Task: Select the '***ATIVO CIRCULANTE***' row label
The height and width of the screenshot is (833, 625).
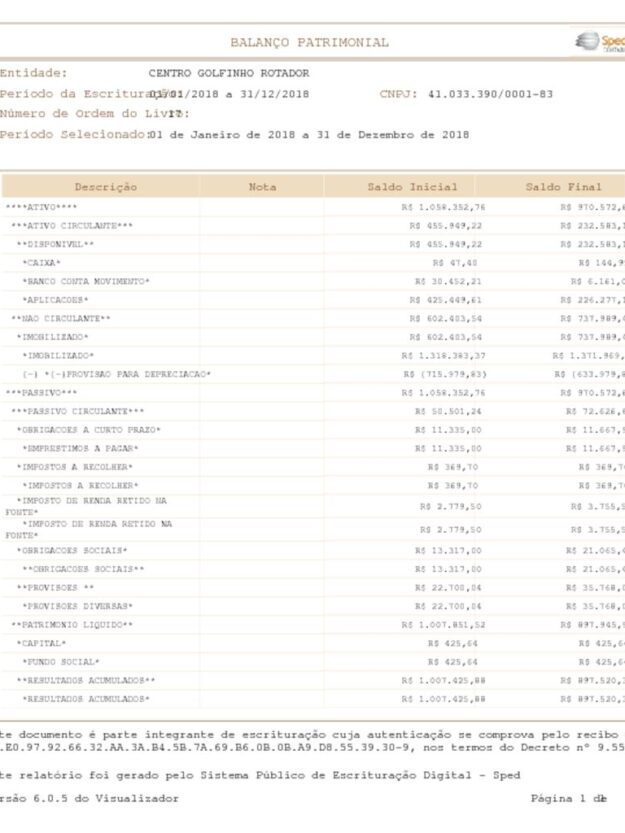Action: pos(72,226)
